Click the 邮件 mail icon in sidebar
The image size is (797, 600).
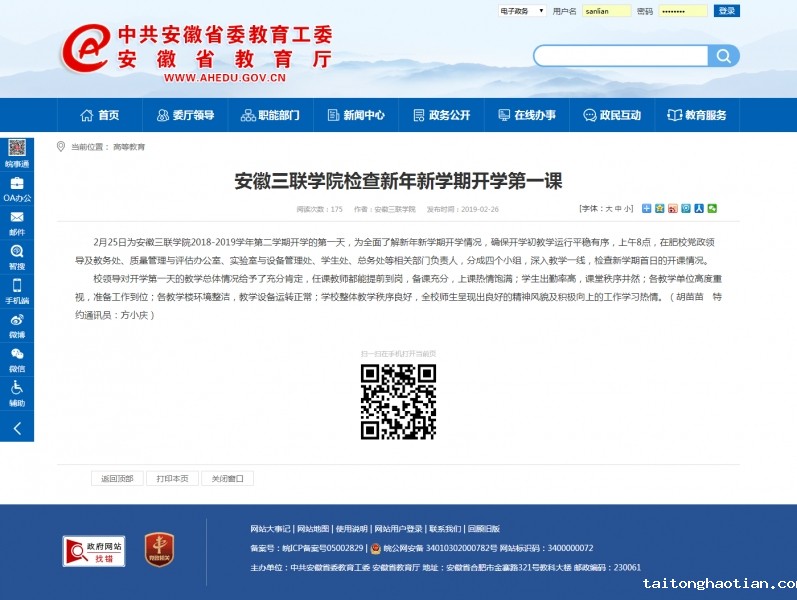coord(17,221)
